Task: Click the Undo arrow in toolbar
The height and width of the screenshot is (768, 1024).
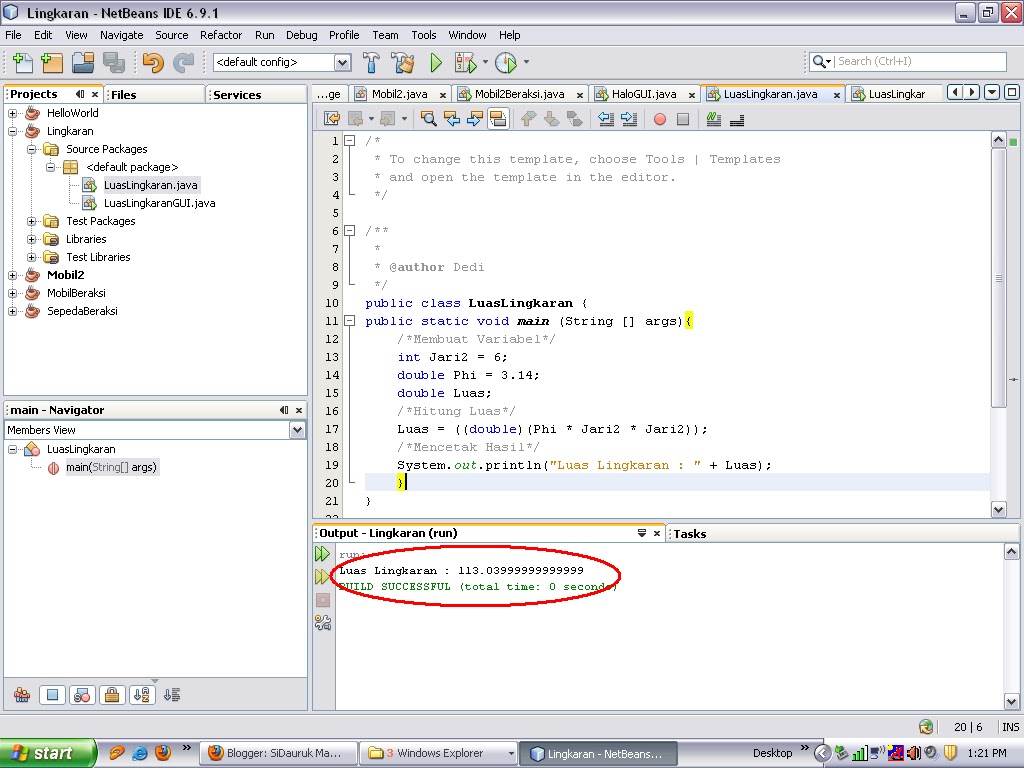Action: (152, 63)
